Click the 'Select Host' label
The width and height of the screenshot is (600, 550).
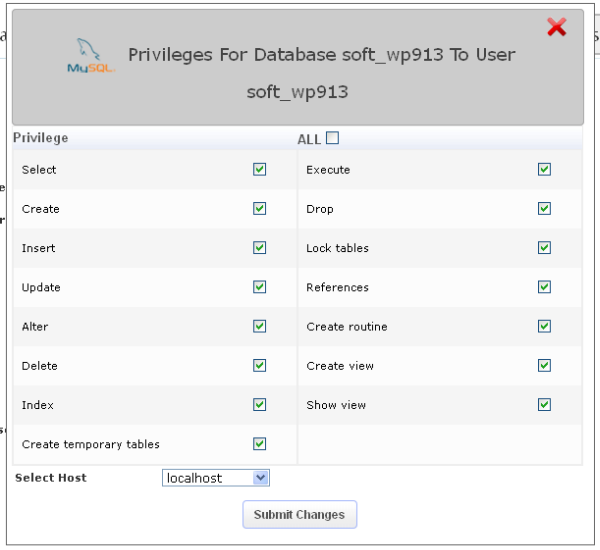[51, 478]
